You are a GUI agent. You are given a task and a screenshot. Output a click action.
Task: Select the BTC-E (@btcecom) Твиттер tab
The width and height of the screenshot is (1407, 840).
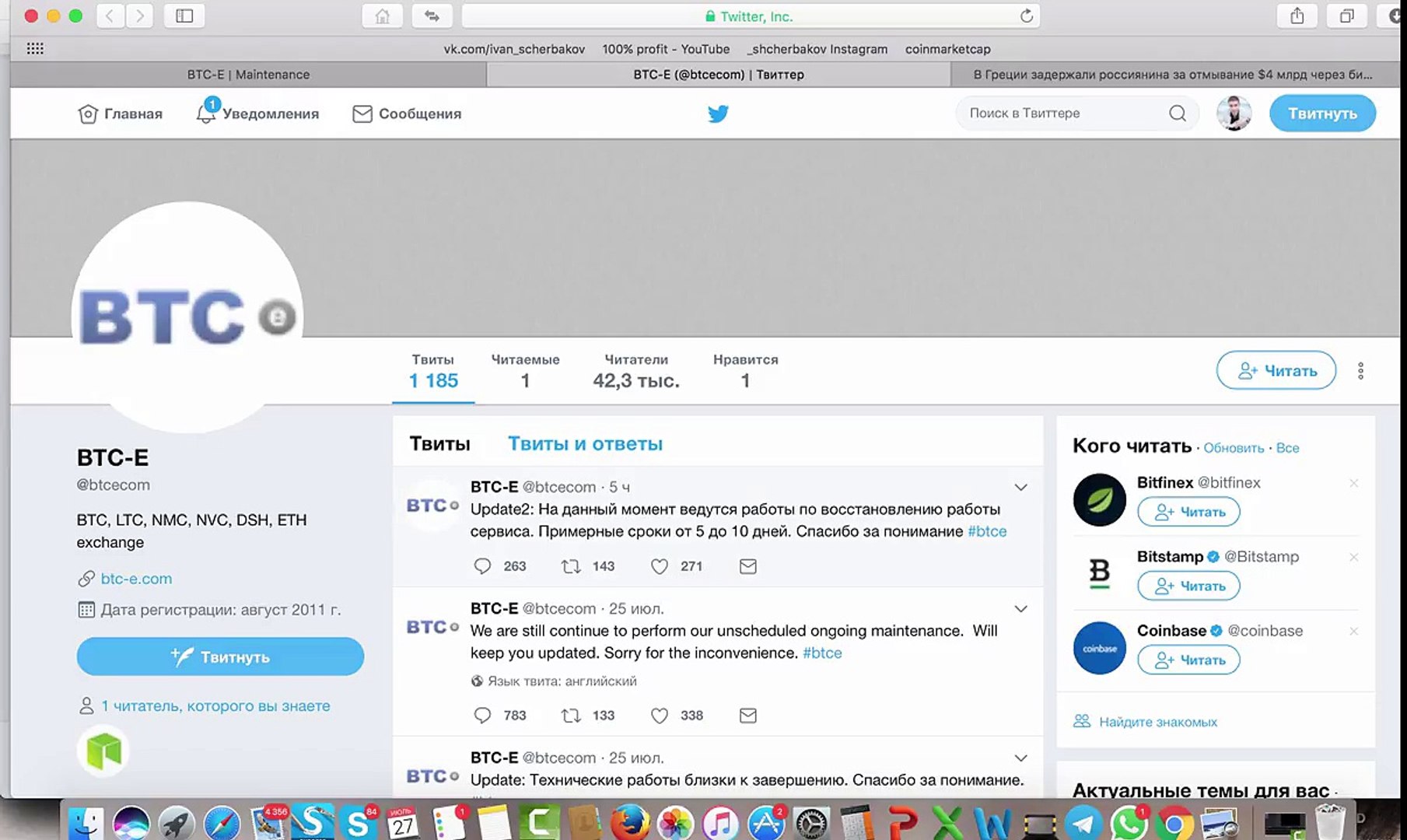coord(719,75)
